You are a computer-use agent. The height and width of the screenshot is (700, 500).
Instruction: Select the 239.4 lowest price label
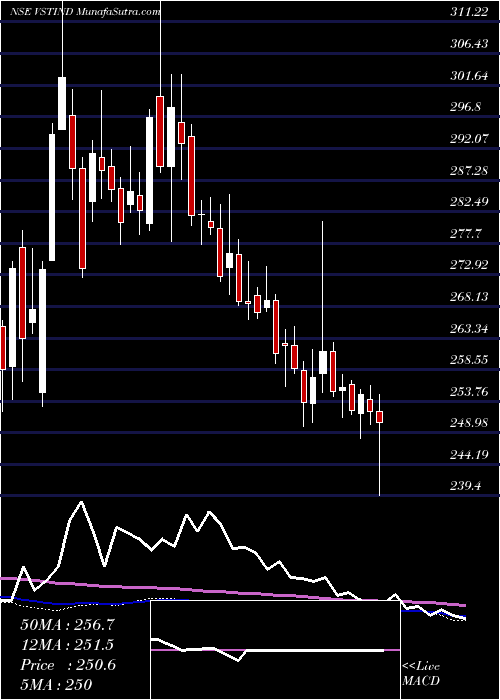466,487
